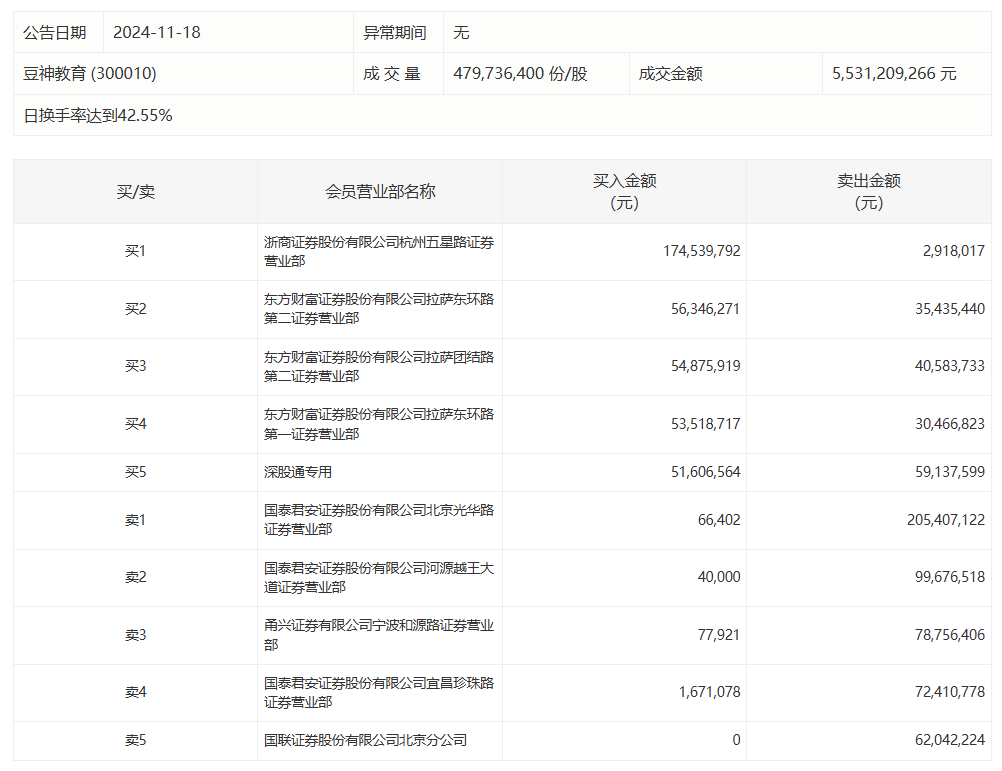Click buy amount 66,402

pos(719,521)
